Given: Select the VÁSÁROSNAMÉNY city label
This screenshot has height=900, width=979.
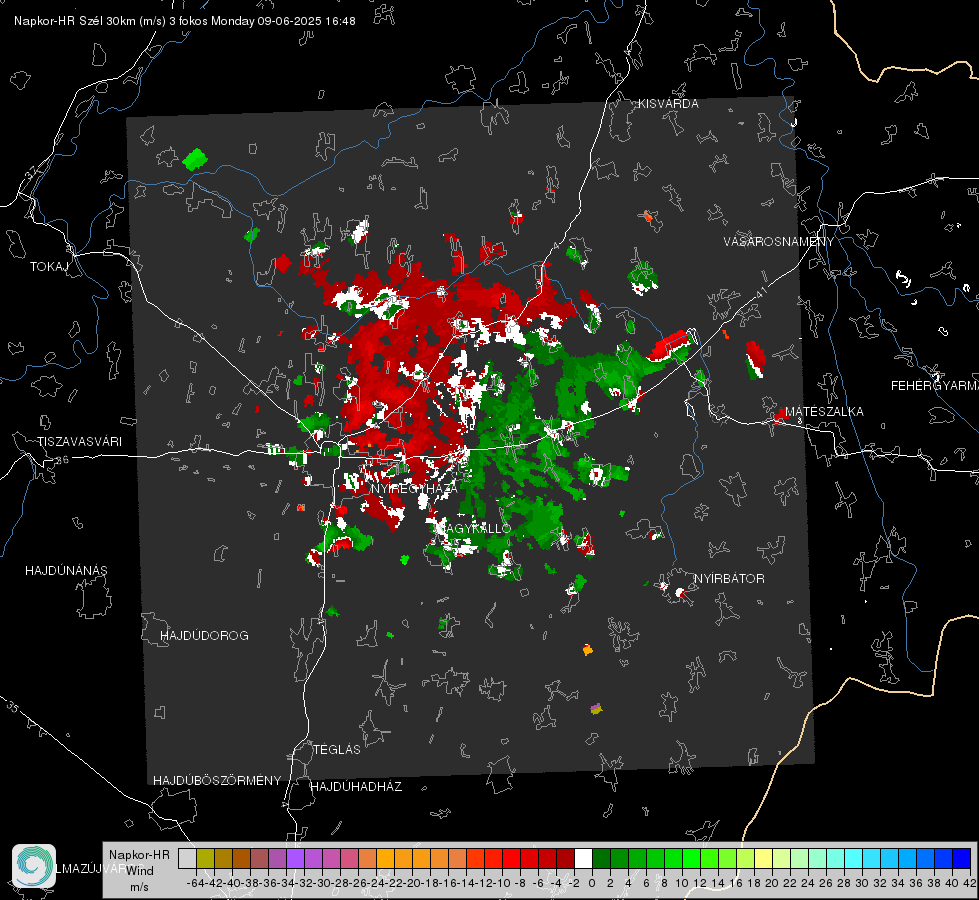Looking at the screenshot, I should point(779,242).
